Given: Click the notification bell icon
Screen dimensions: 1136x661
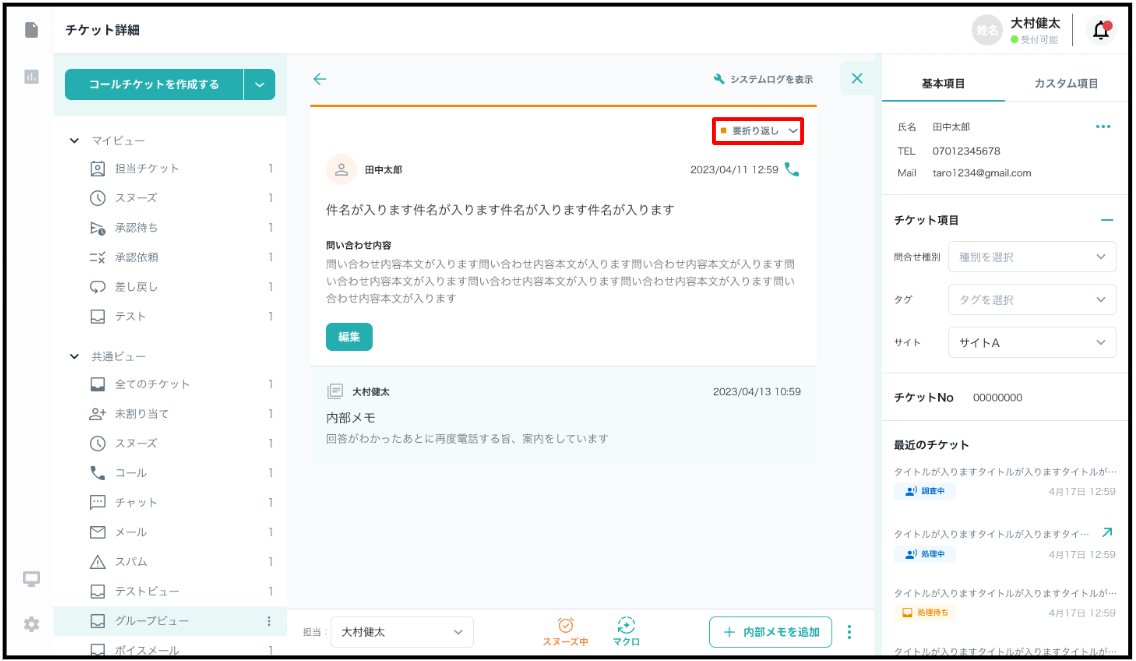Looking at the screenshot, I should coord(1101,30).
